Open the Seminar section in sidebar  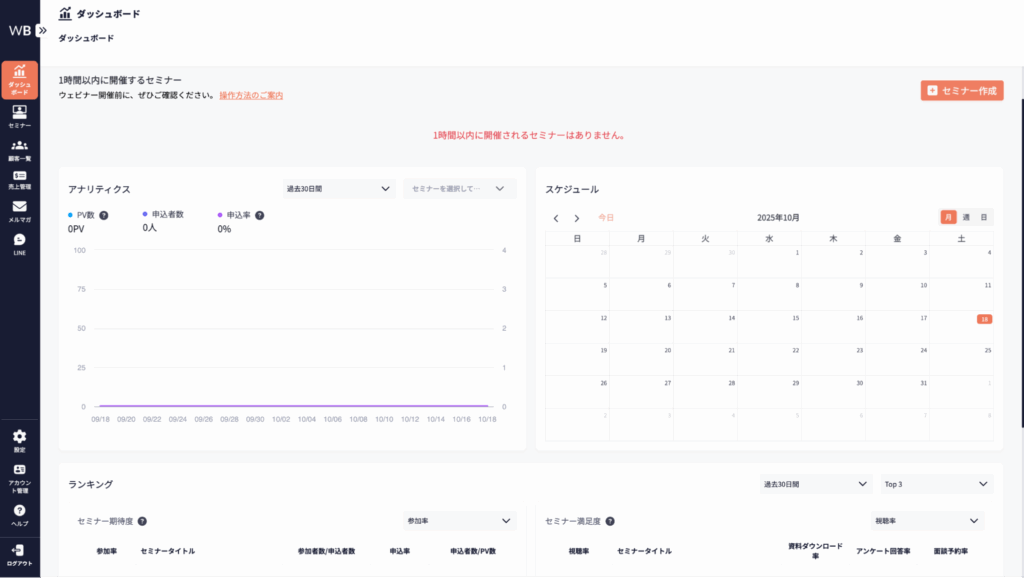19,116
